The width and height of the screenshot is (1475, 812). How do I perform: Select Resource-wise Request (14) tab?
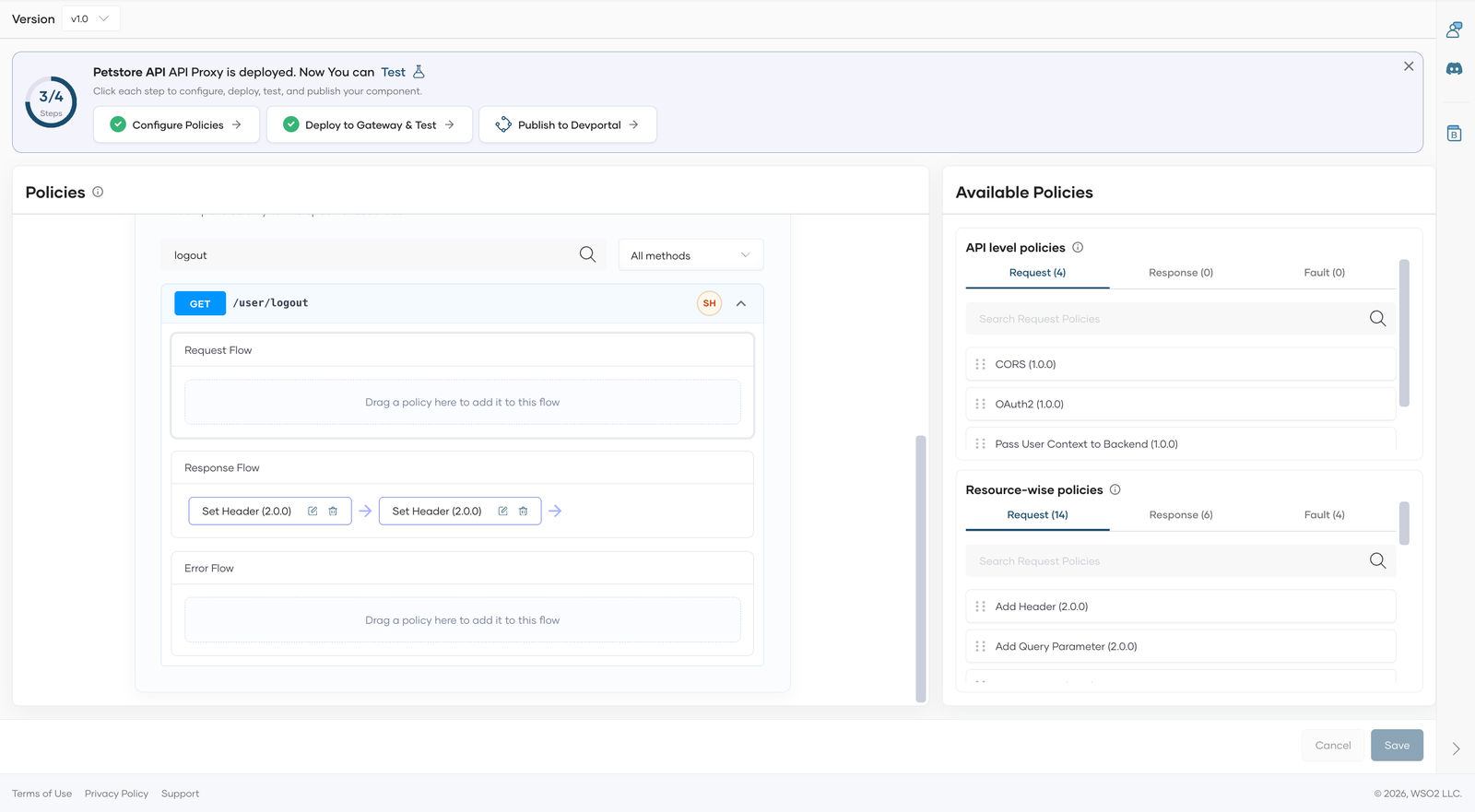coord(1037,515)
